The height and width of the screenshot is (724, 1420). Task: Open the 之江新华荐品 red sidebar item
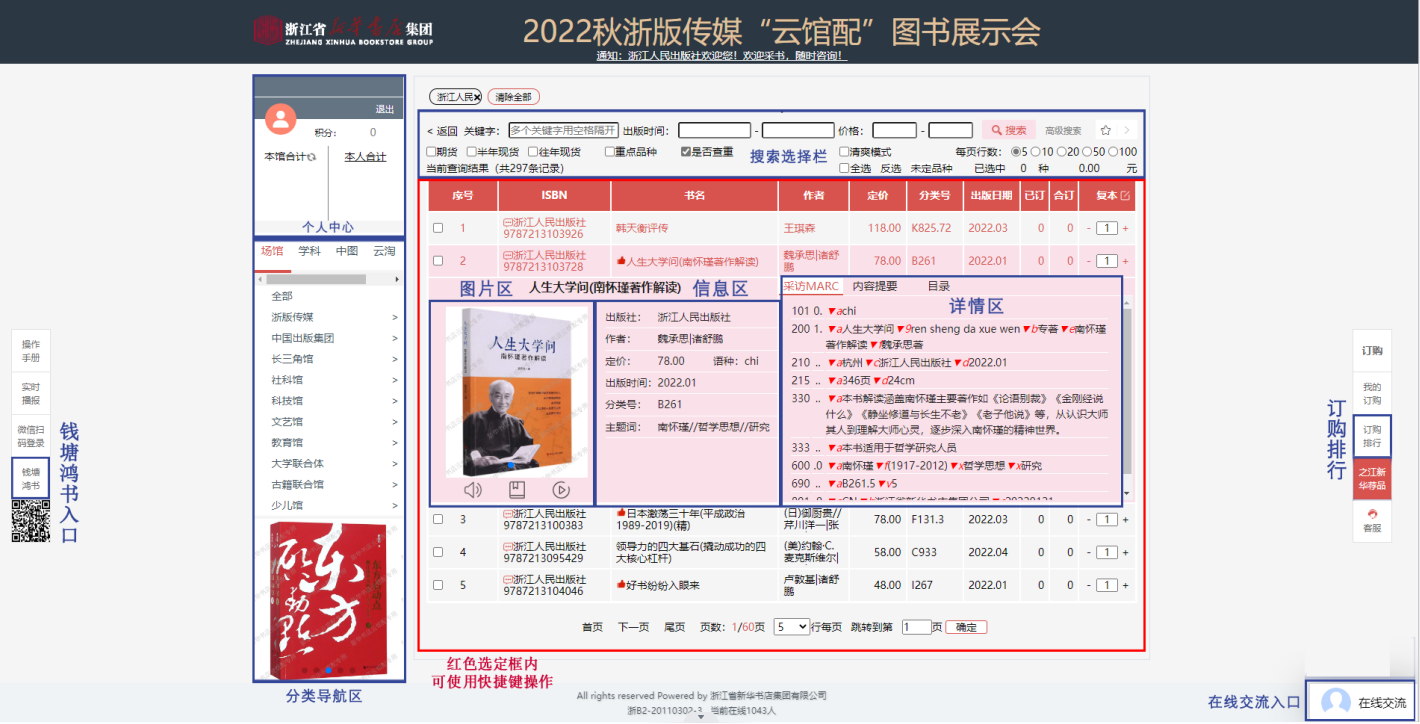(x=1371, y=479)
